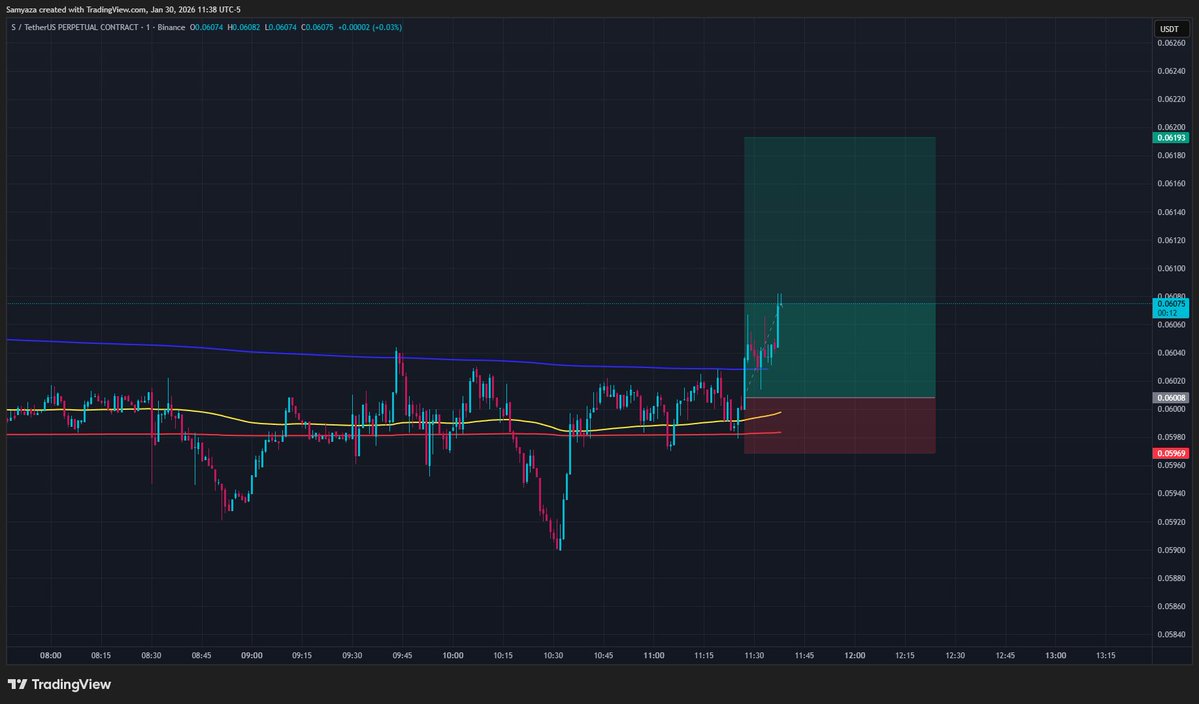The height and width of the screenshot is (704, 1199).
Task: Click the 13:00 time axis label
Action: (1055, 656)
